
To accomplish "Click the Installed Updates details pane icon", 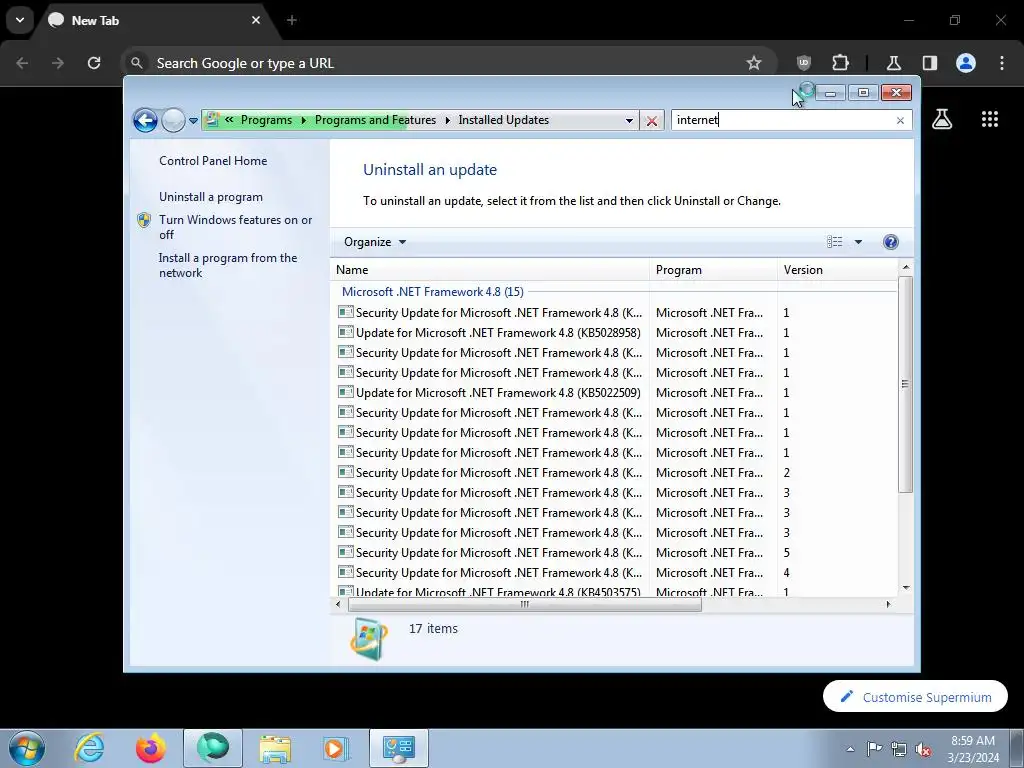I will tap(369, 639).
